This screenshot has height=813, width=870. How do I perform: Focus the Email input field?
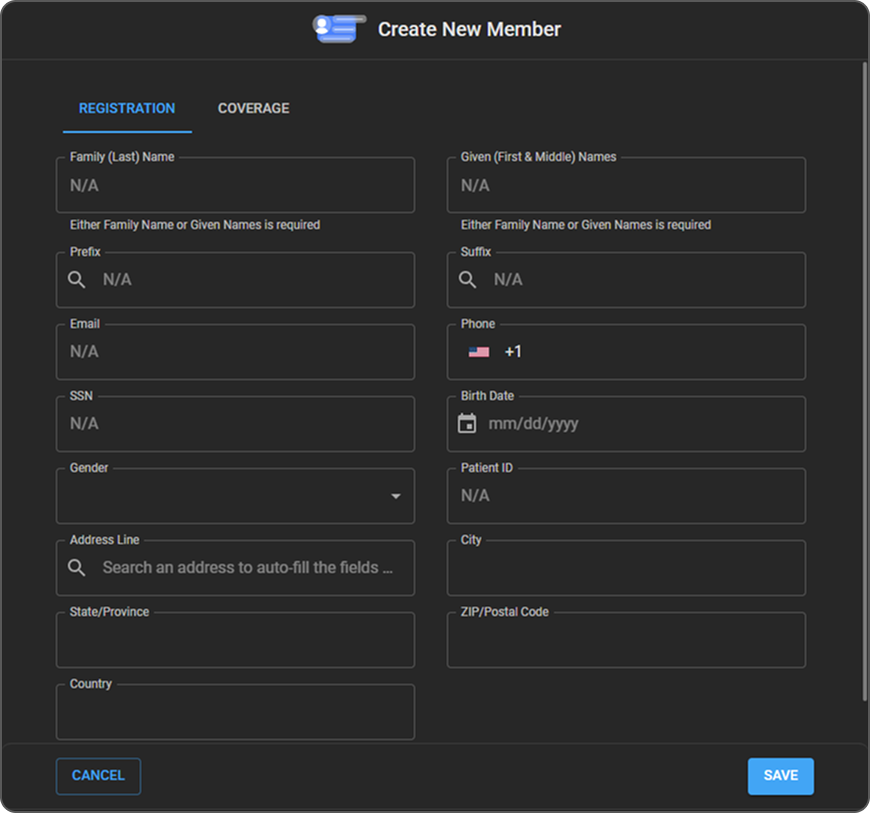pos(235,352)
